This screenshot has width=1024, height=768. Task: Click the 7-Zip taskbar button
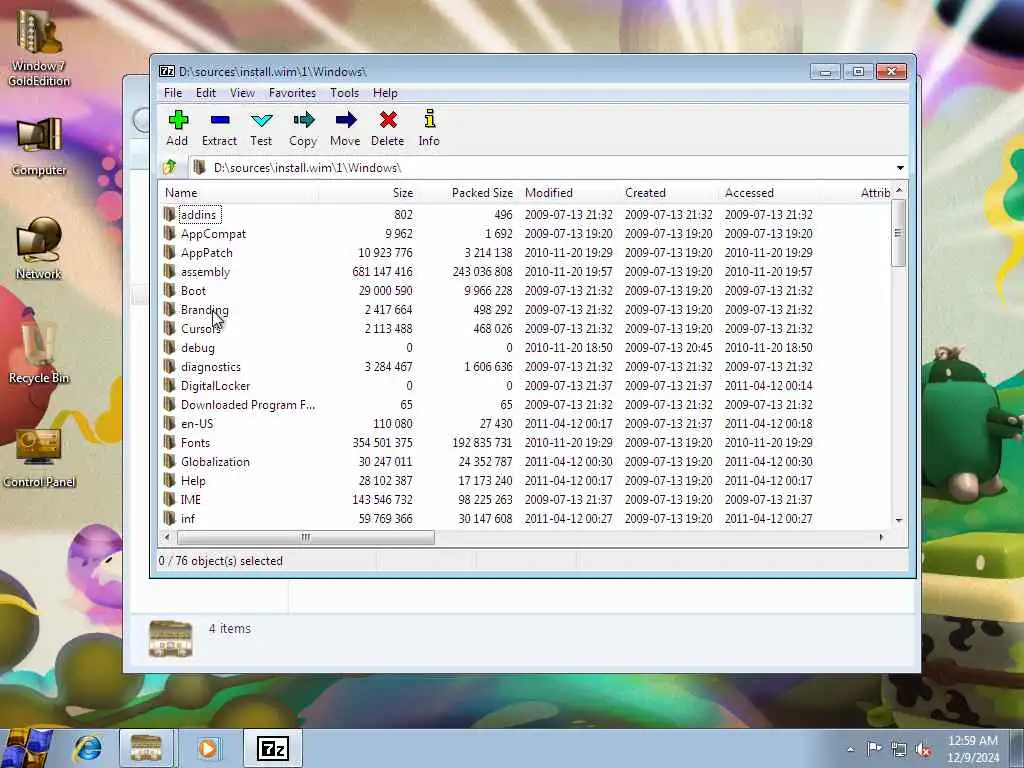(x=272, y=748)
